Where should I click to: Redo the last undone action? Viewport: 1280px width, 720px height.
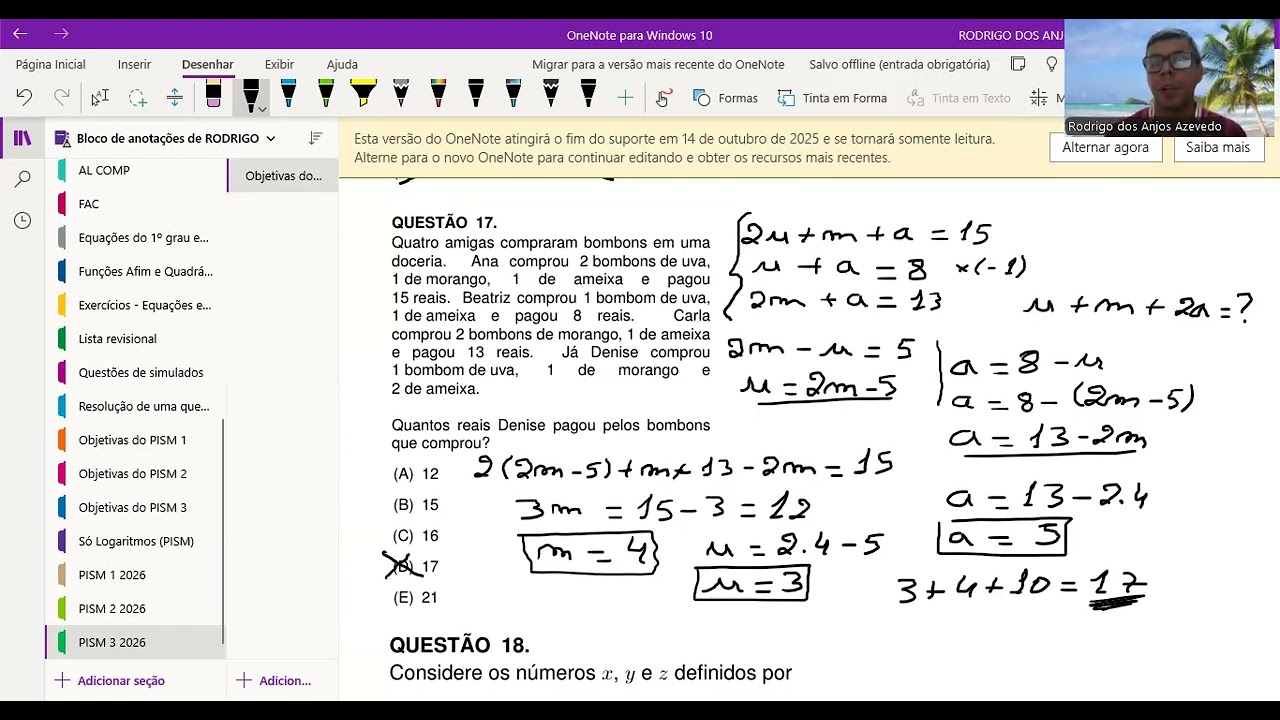tap(62, 97)
